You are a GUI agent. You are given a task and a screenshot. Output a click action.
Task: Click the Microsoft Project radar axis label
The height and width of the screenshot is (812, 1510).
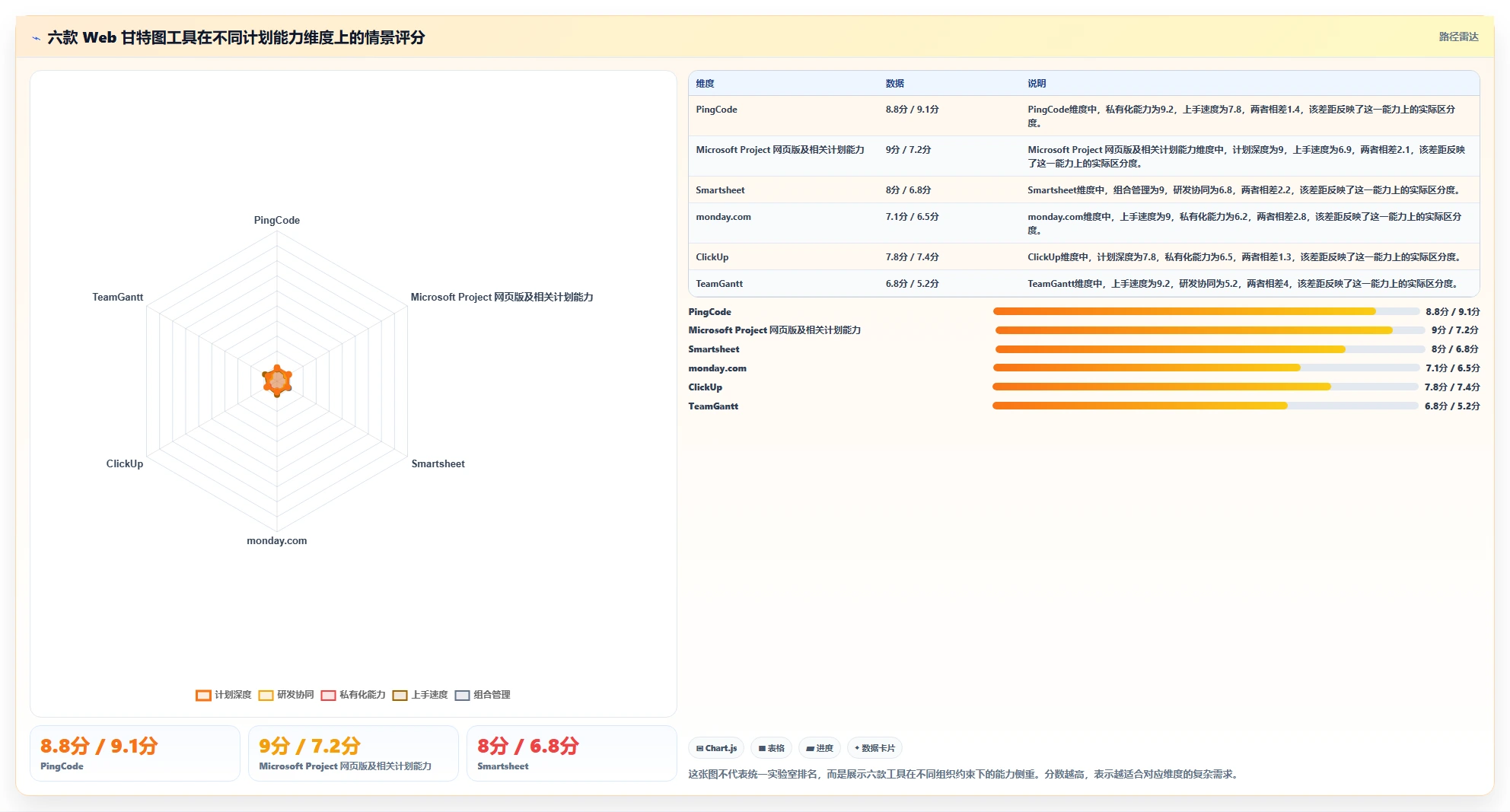(502, 297)
